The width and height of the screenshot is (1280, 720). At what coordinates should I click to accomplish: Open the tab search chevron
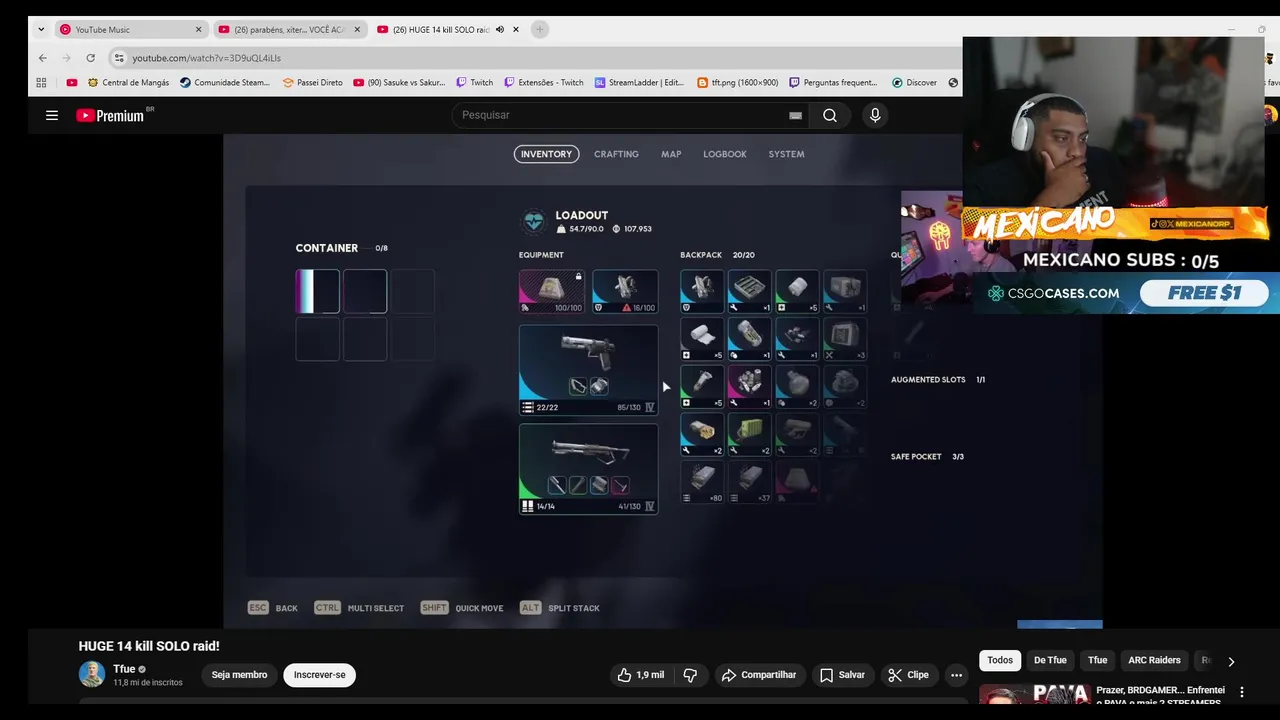[x=41, y=30]
